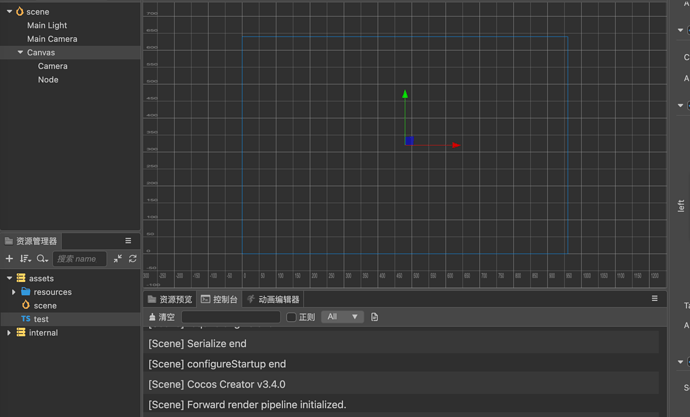
Task: Click the green Y-axis gizmo arrow
Action: [x=405, y=94]
